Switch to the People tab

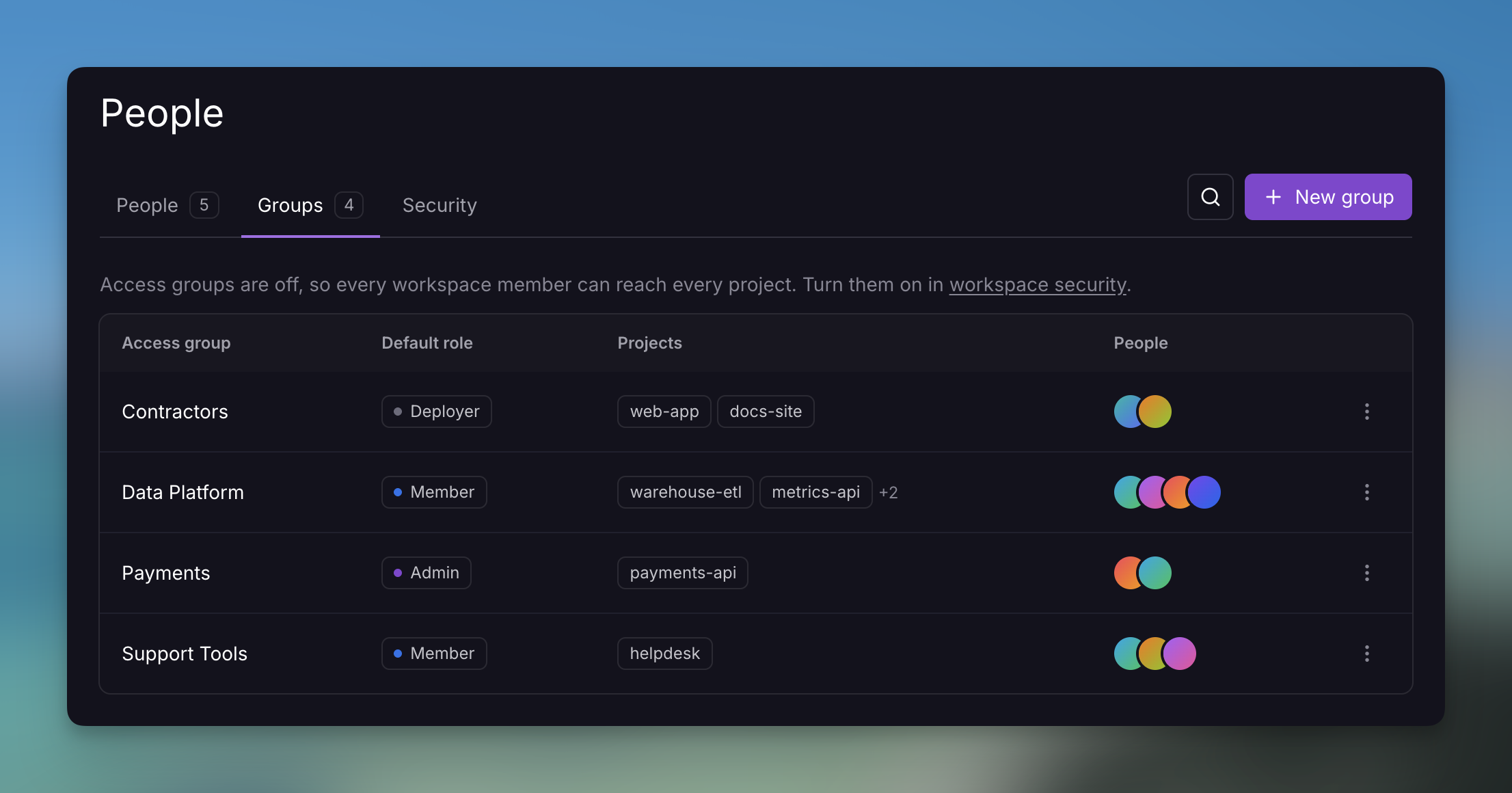coord(167,205)
